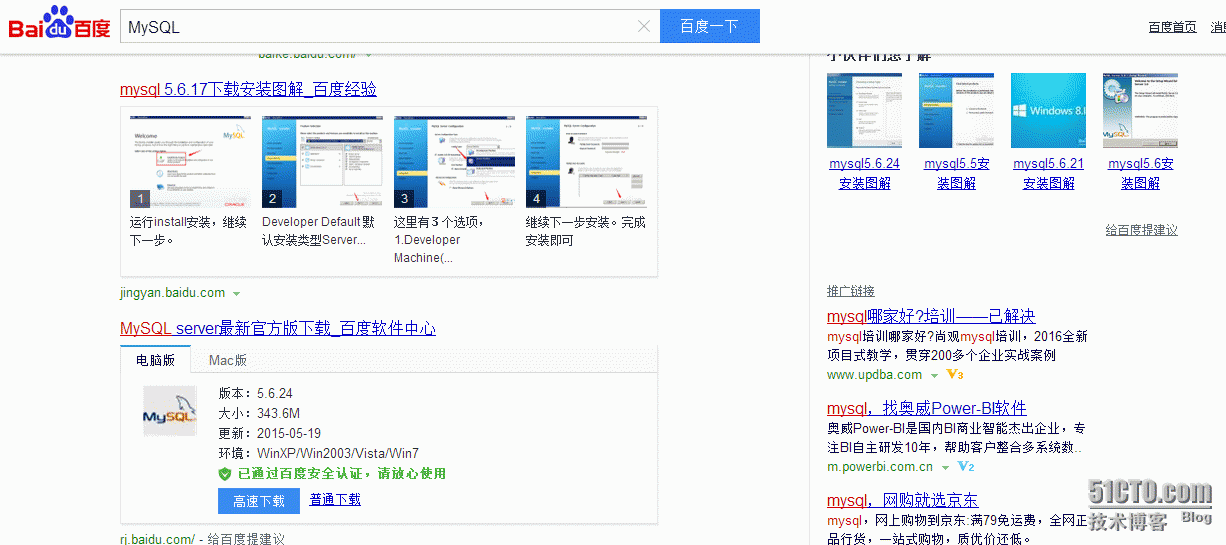Click the 百度一下 search button
The width and height of the screenshot is (1226, 545).
click(x=710, y=27)
